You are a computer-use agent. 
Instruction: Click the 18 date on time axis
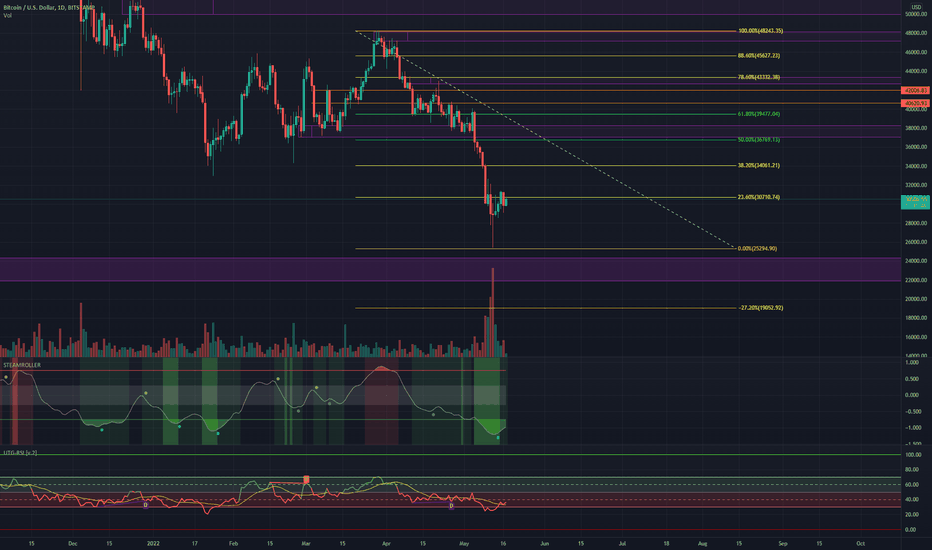(666, 543)
